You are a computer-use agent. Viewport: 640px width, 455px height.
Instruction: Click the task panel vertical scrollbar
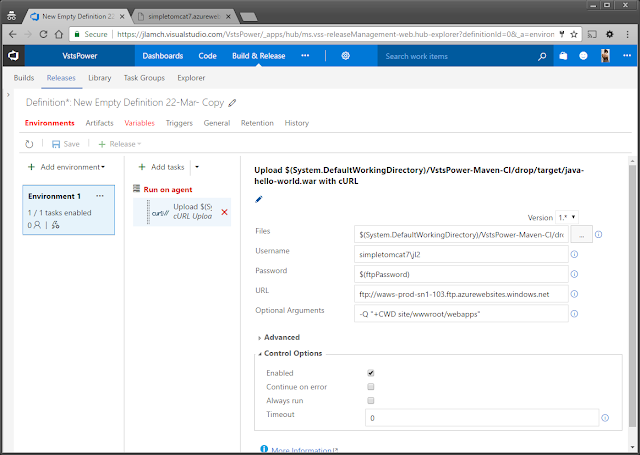point(632,294)
